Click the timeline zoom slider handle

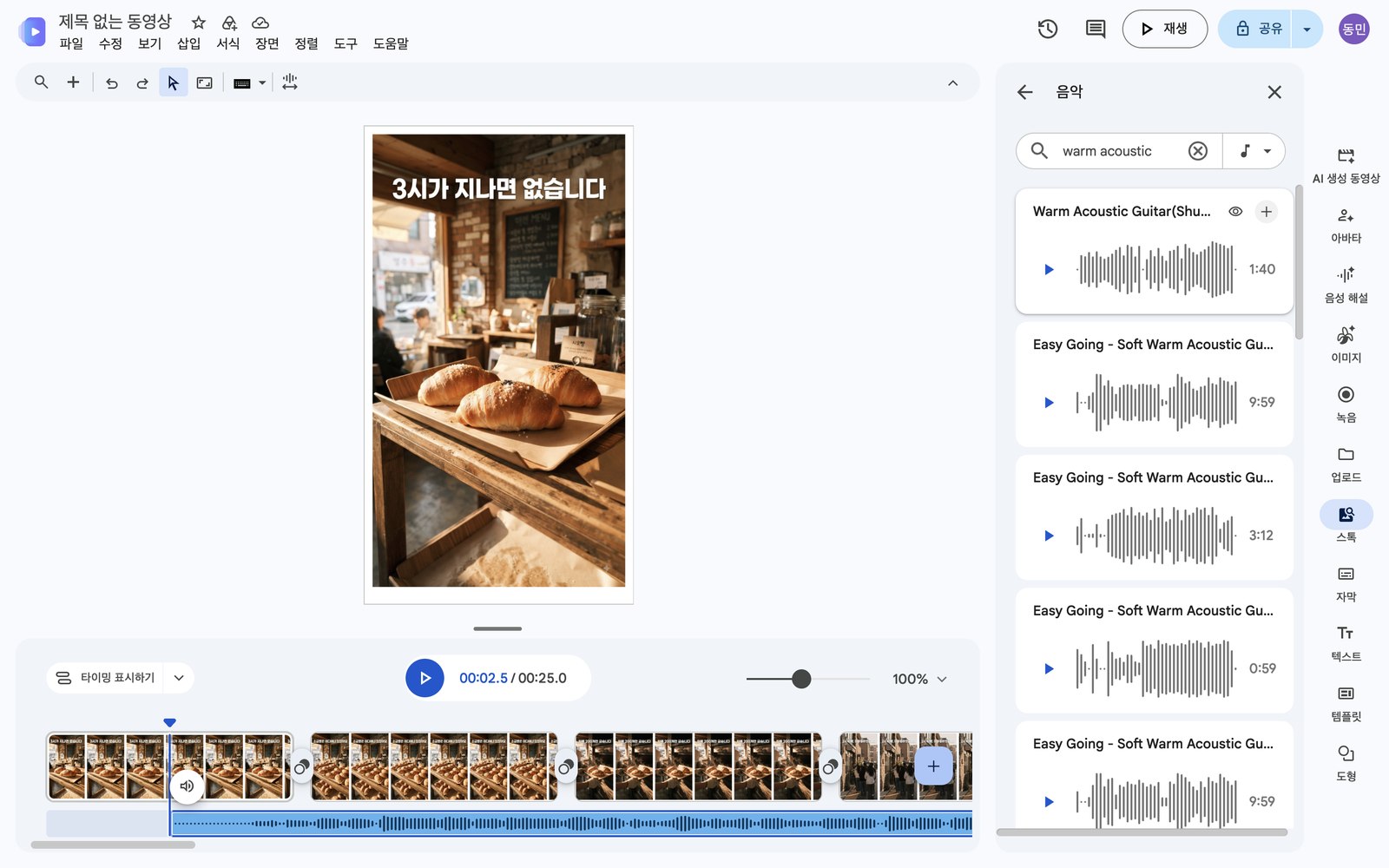point(801,679)
